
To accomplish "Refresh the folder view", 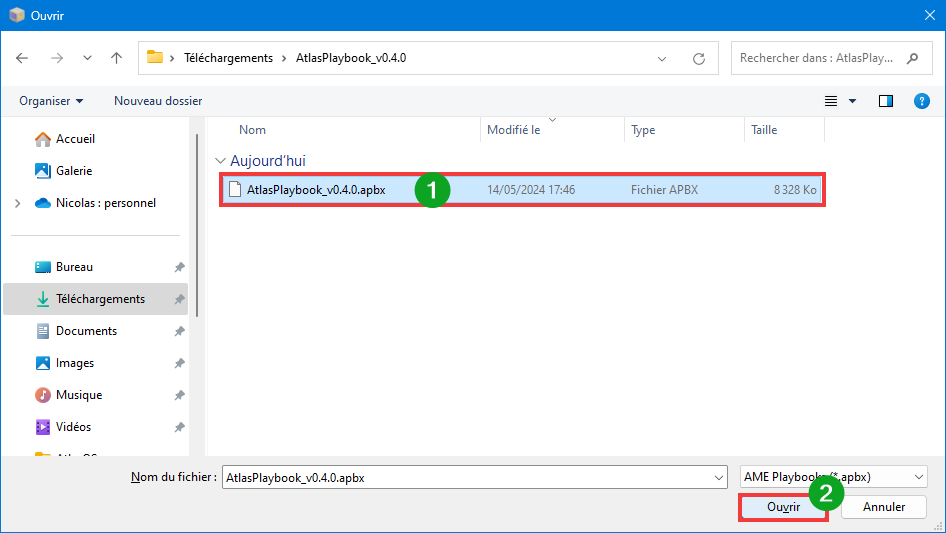I will click(x=699, y=59).
